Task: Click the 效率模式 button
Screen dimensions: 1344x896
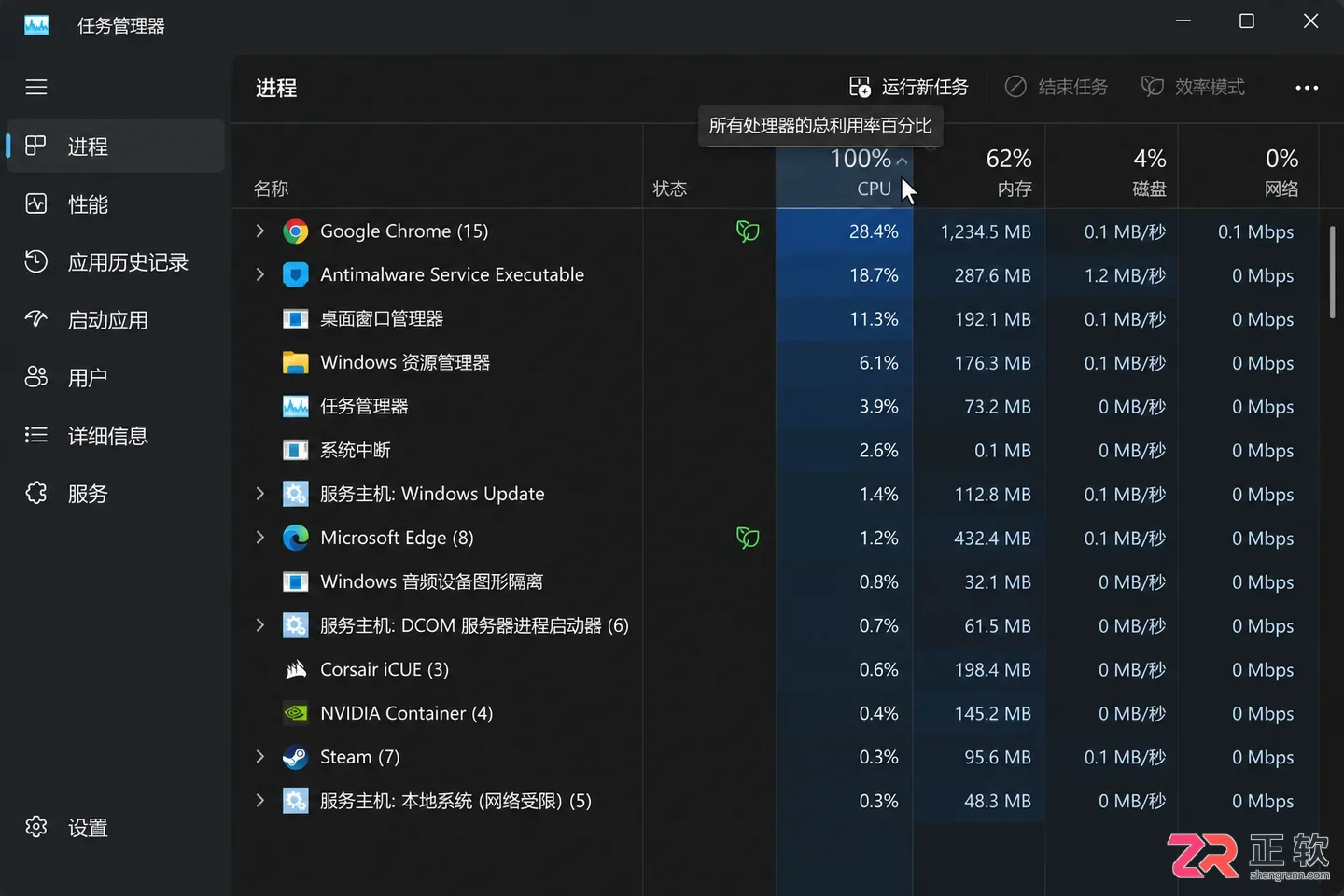Action: pyautogui.click(x=1193, y=87)
